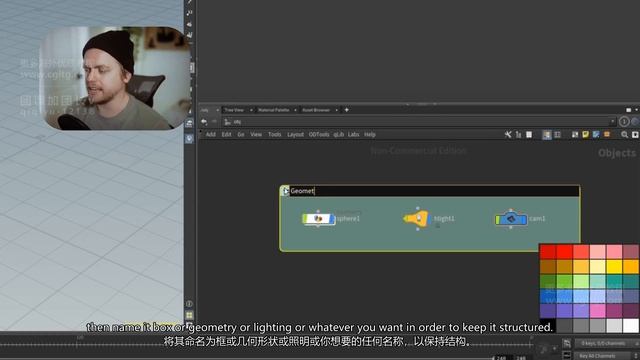Click the rightmost icon beside the search magnifier
Image resolution: width=640 pixels, height=360 pixels.
click(635, 134)
